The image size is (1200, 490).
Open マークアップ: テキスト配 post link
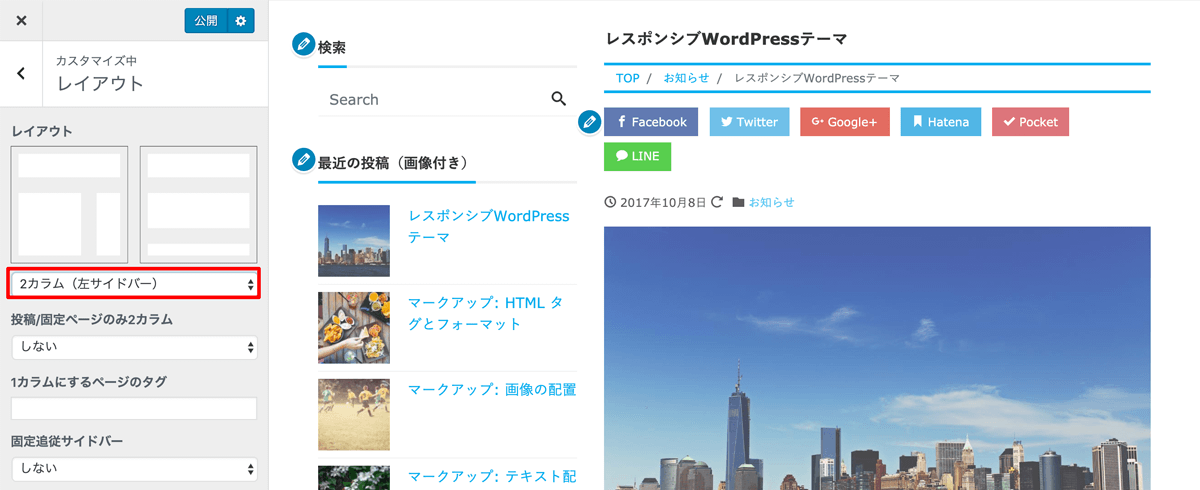pyautogui.click(x=492, y=476)
